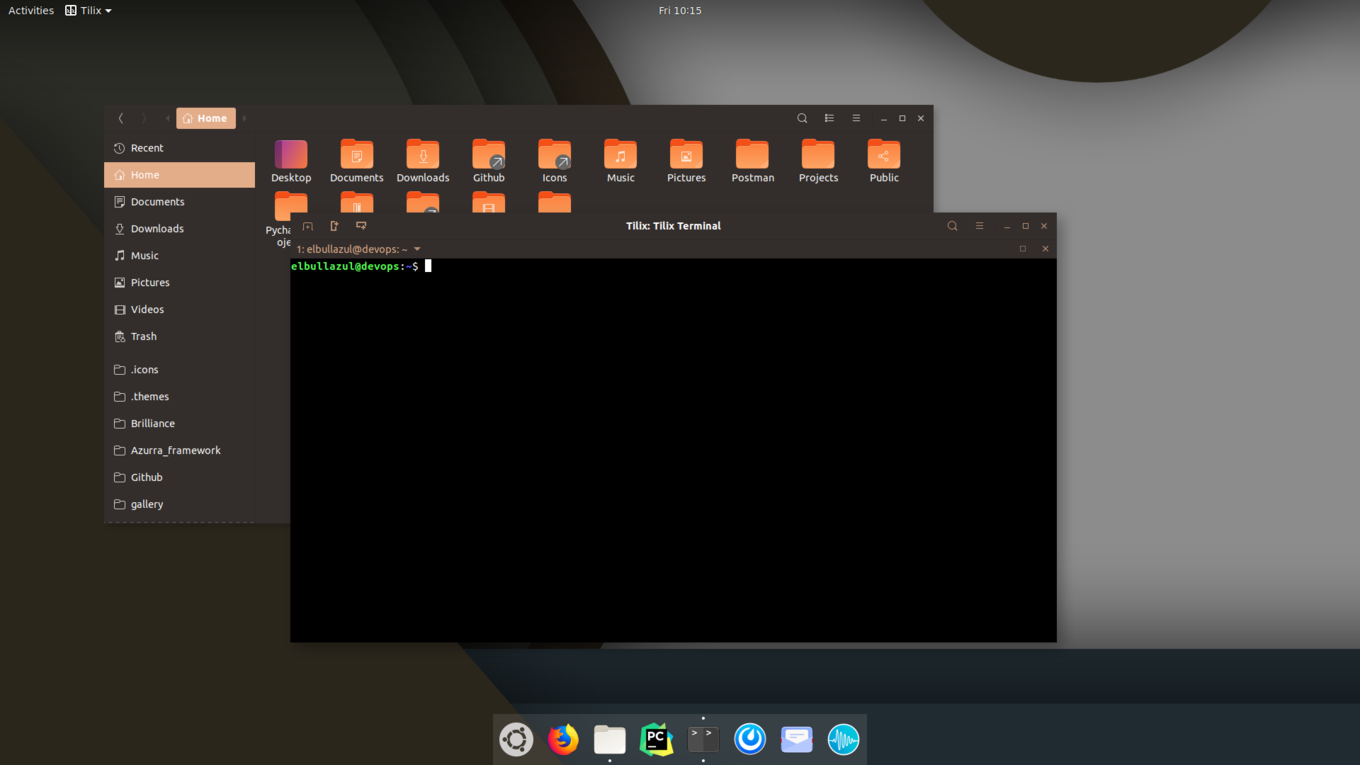Click the Tilix: Tilix Terminal title bar
This screenshot has height=765, width=1360.
point(673,226)
